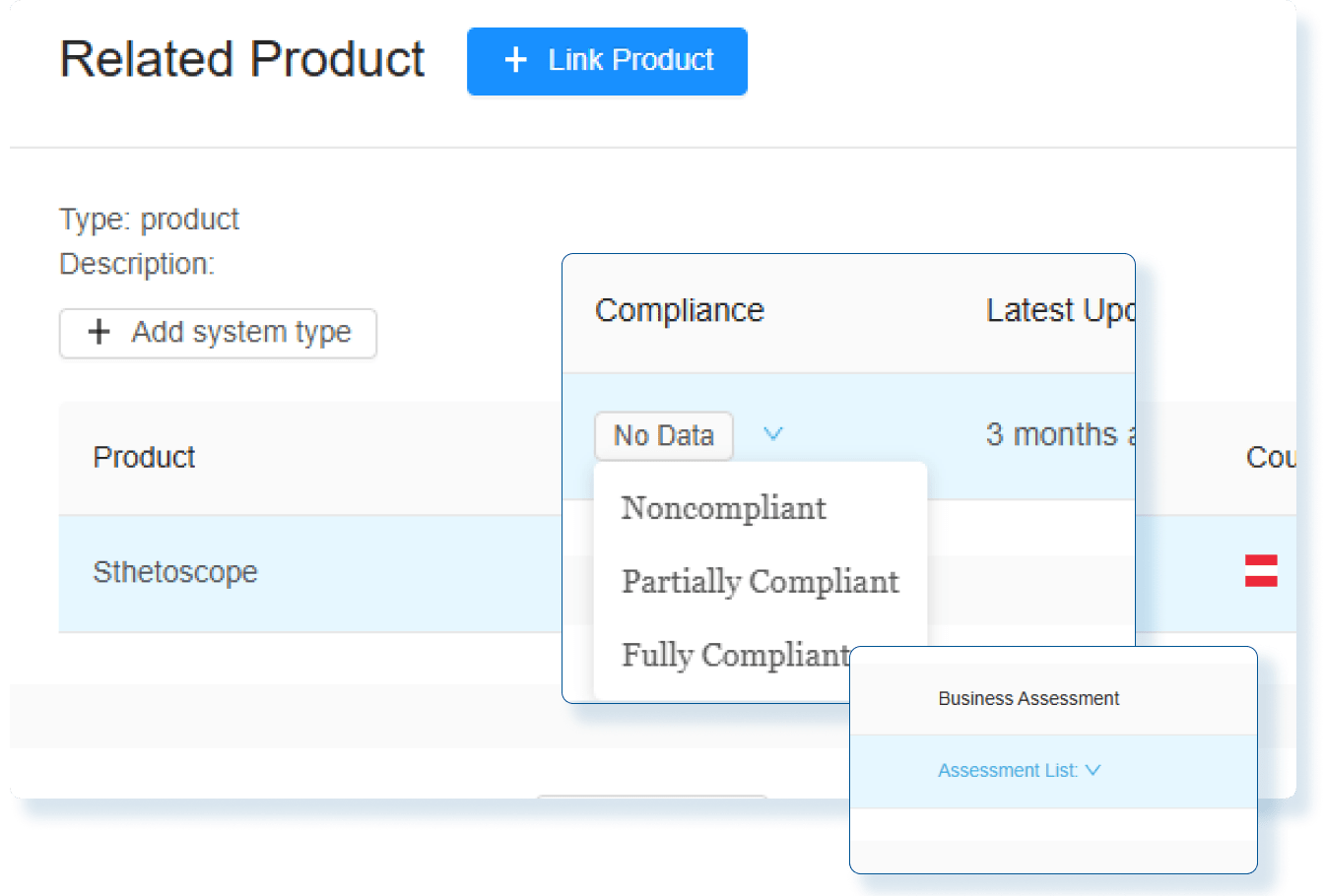Click the No Data status tag
The image size is (1324, 896).
[663, 435]
